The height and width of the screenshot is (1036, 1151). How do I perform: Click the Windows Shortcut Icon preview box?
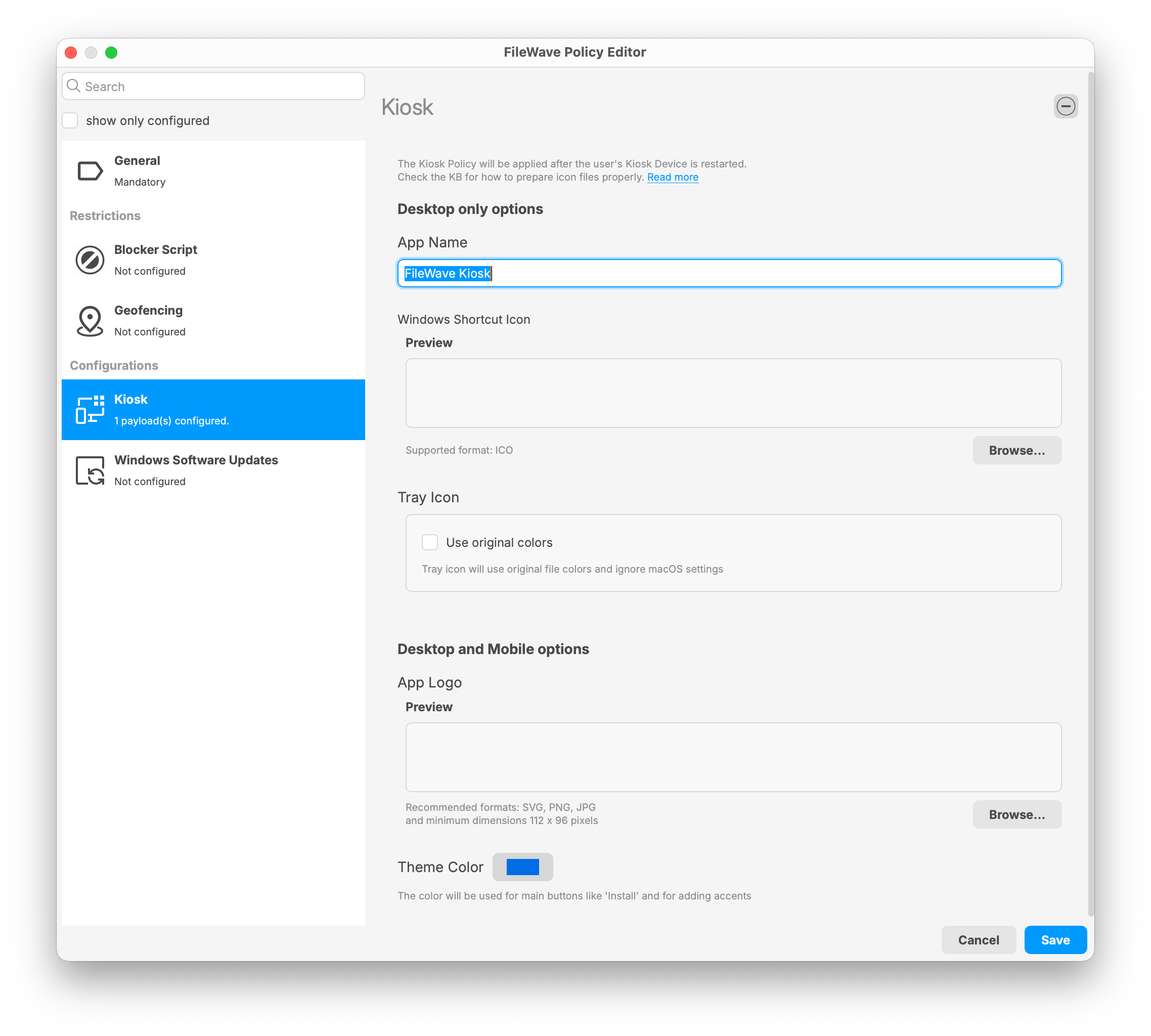click(x=733, y=394)
